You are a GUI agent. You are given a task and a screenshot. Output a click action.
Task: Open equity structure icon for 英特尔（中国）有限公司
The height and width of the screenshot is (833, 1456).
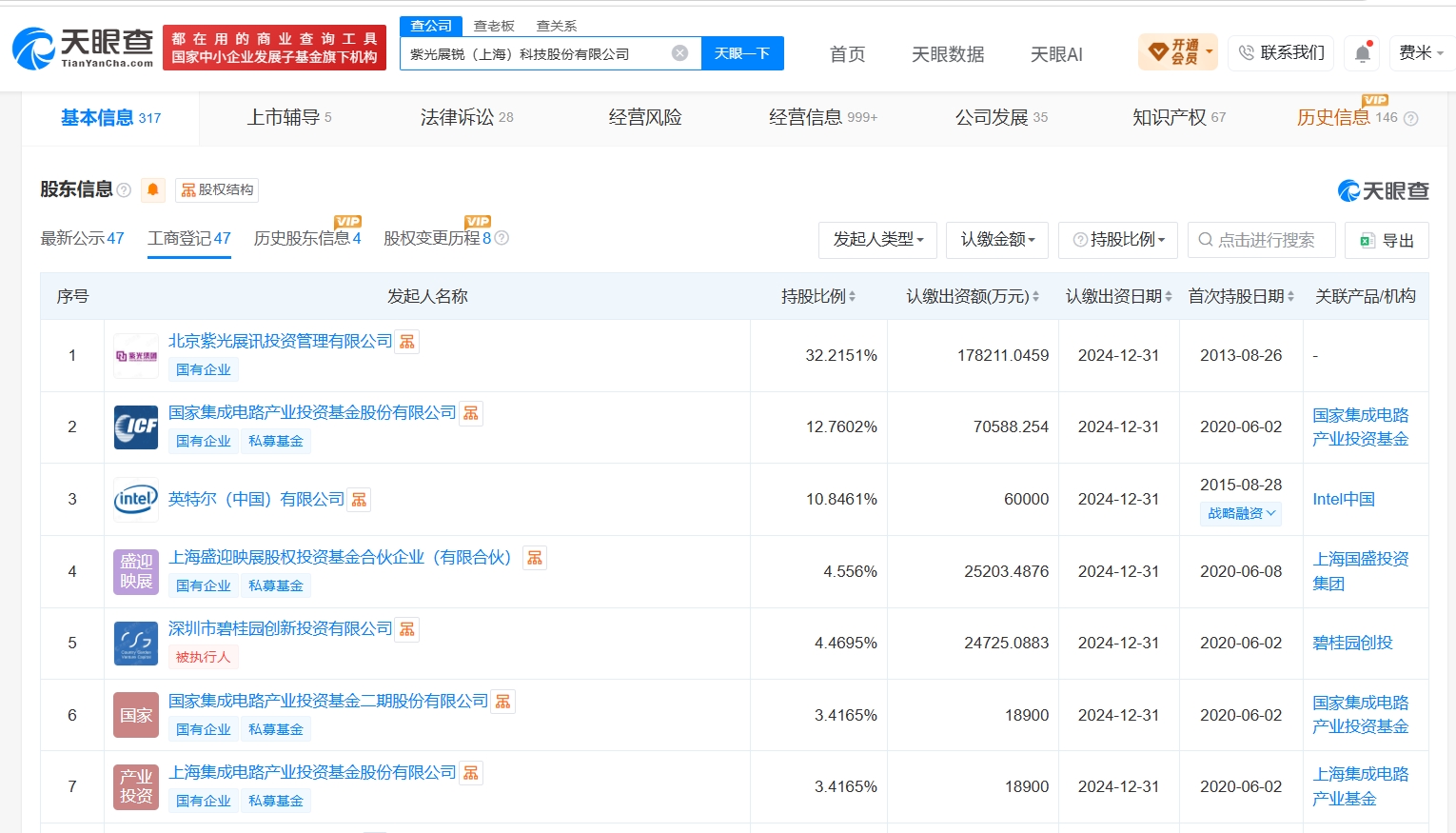click(359, 500)
